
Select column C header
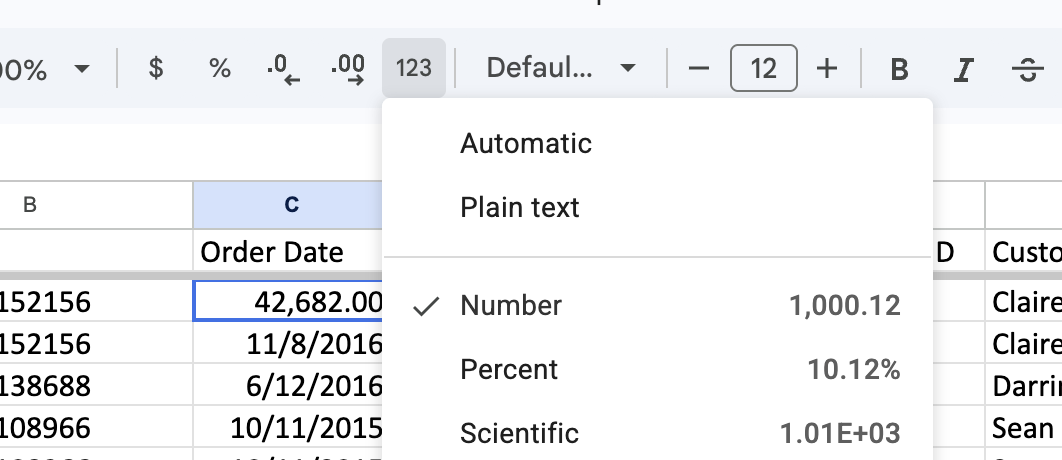(291, 205)
